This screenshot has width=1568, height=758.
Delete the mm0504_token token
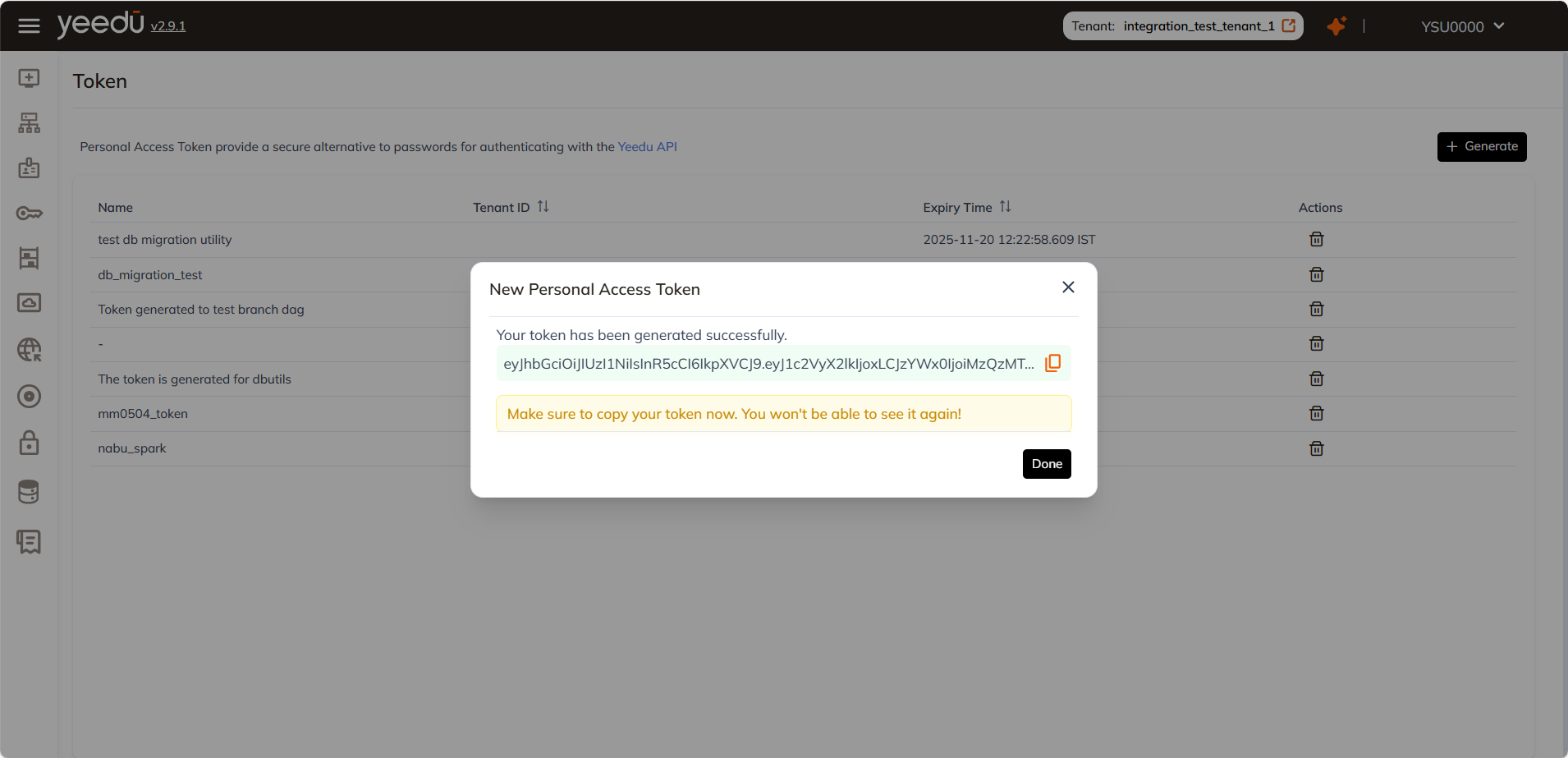(x=1316, y=414)
